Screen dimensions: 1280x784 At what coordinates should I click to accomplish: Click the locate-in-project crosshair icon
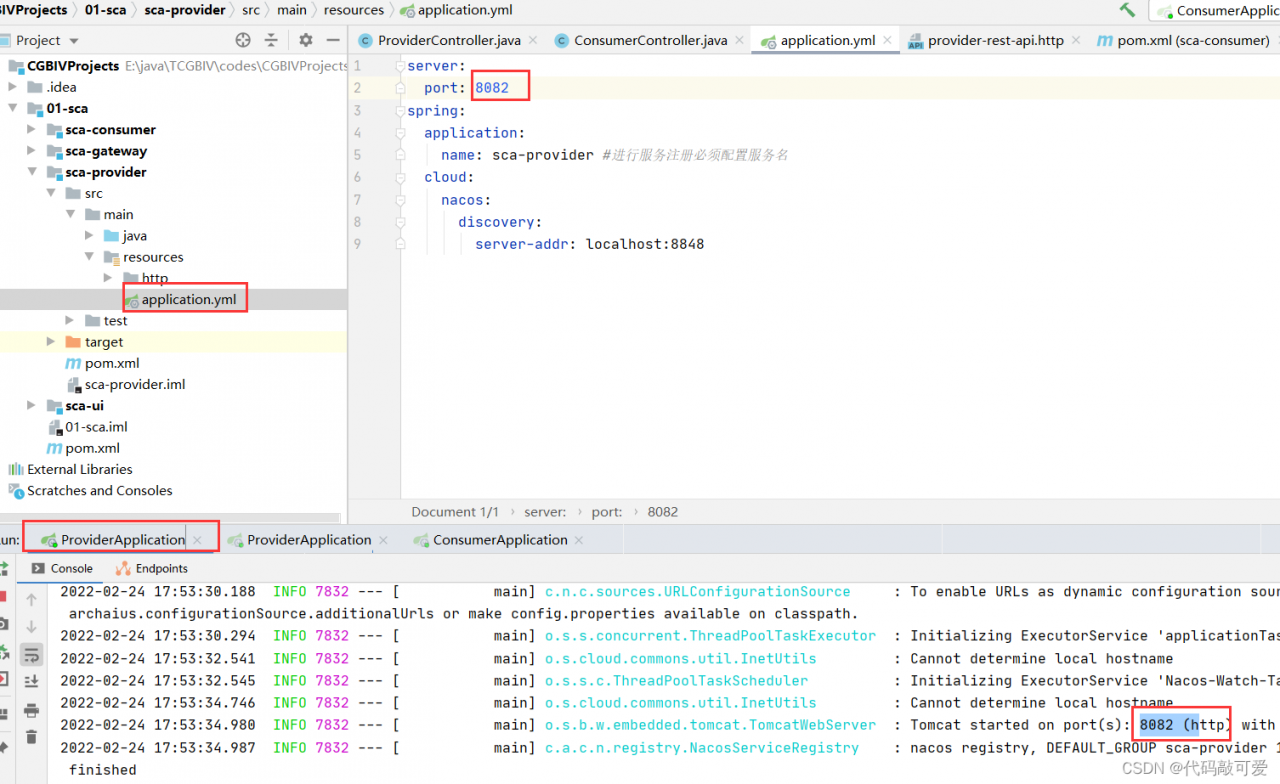243,40
